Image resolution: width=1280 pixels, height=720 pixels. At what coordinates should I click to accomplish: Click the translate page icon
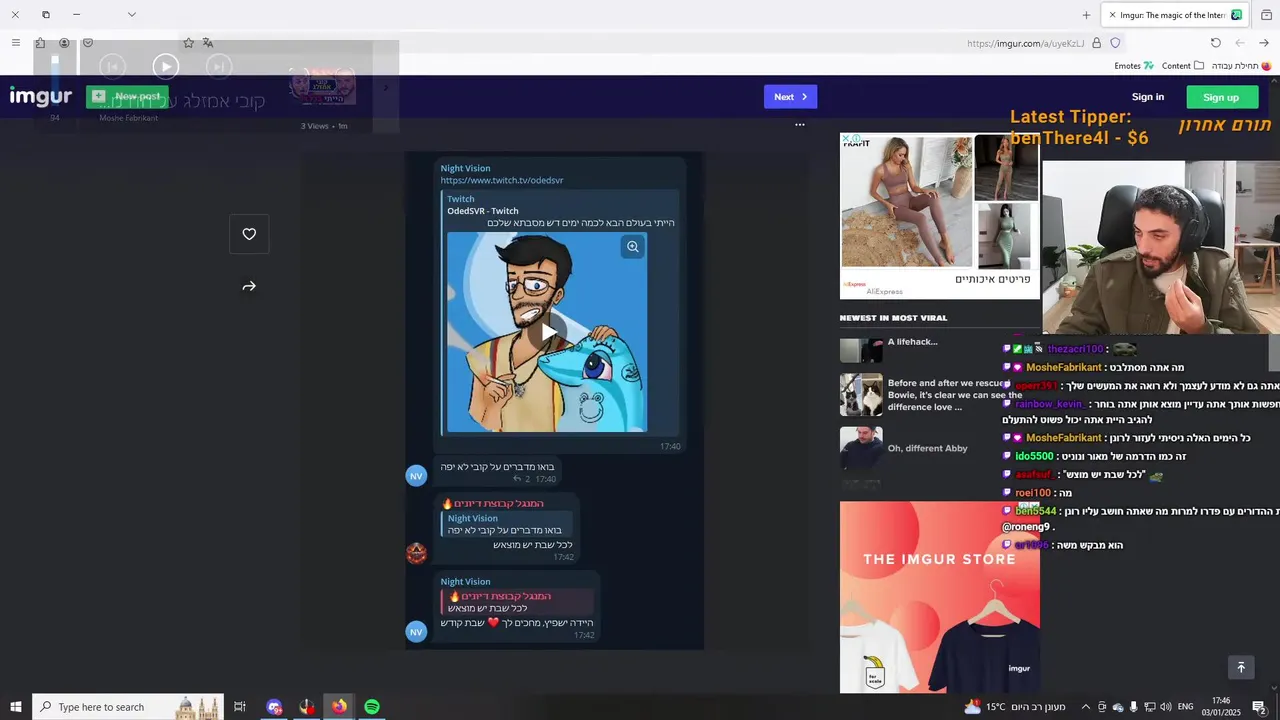click(208, 43)
